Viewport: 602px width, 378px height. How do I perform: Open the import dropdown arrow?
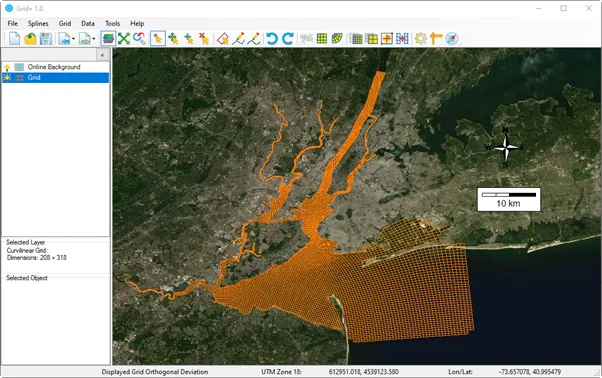click(x=73, y=39)
